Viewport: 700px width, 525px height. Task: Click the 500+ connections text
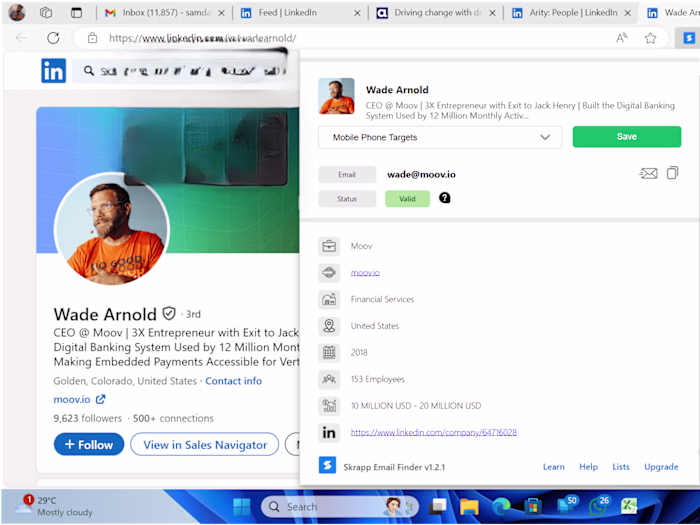click(x=173, y=418)
